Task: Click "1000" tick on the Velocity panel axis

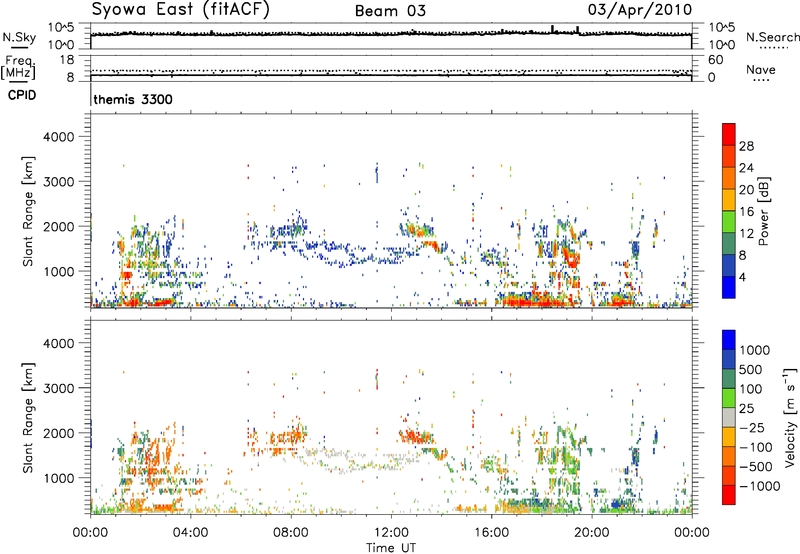Action: click(x=58, y=478)
